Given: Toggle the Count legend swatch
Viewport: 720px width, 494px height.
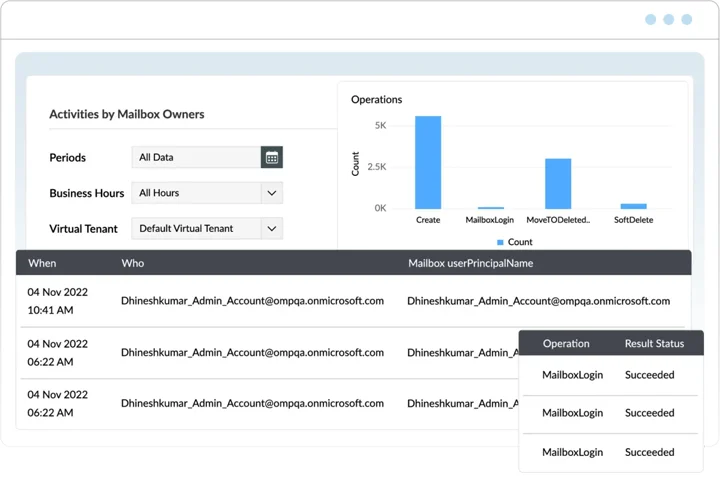Looking at the screenshot, I should click(x=500, y=242).
